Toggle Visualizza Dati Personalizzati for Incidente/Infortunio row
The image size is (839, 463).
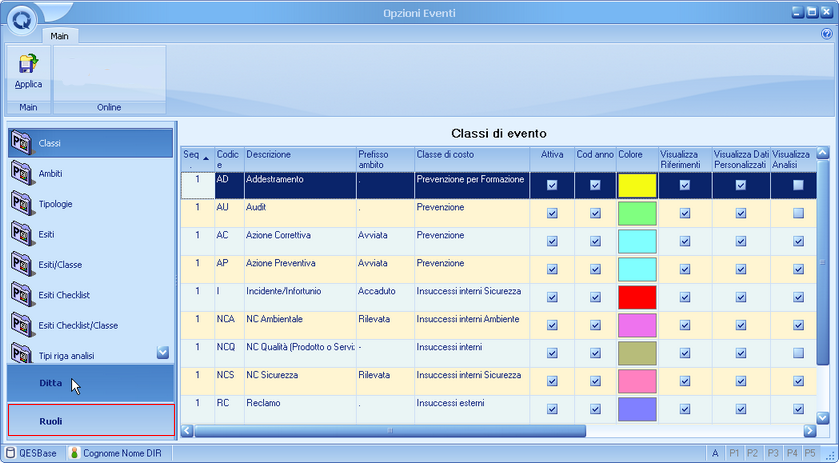[x=741, y=297]
